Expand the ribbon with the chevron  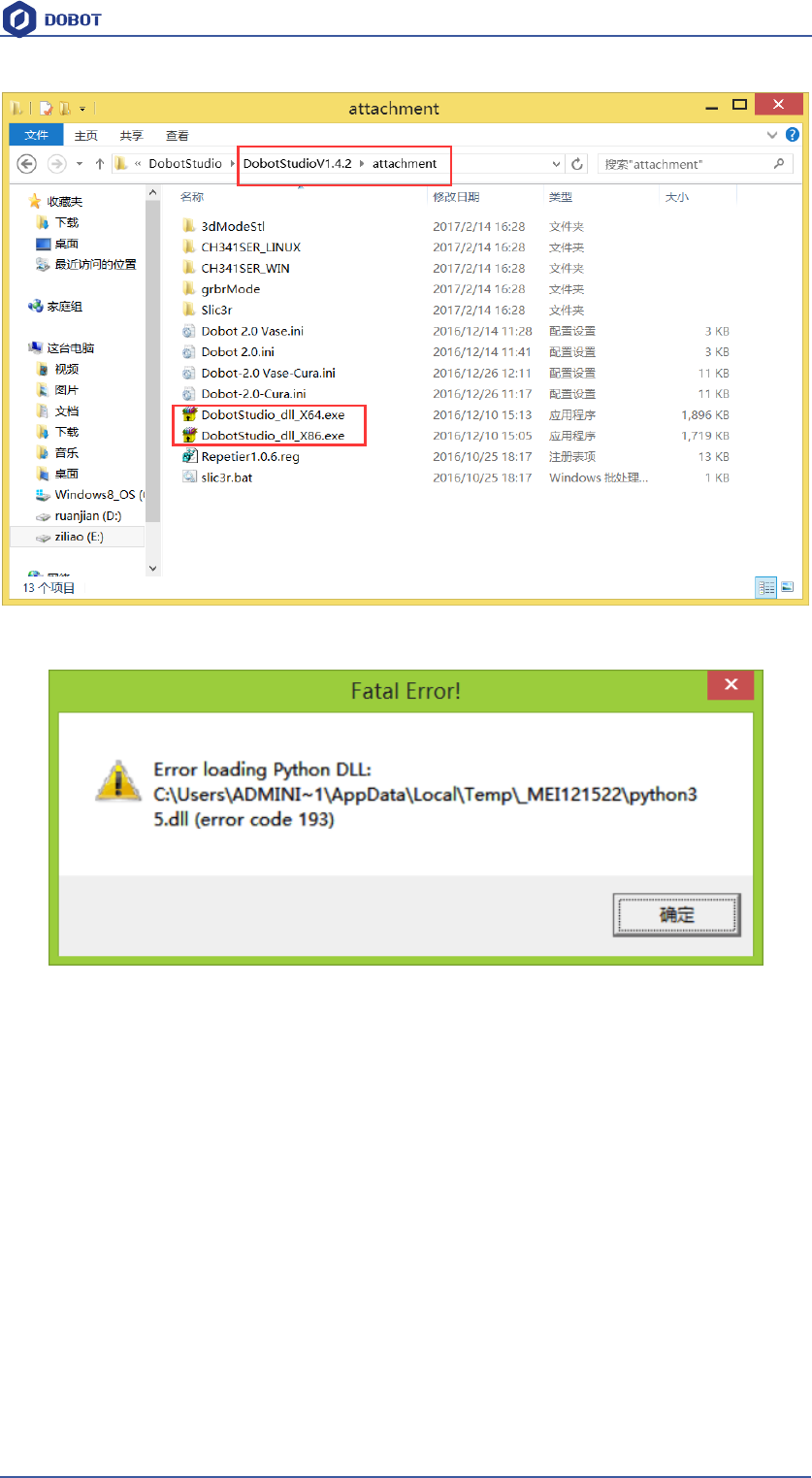772,135
